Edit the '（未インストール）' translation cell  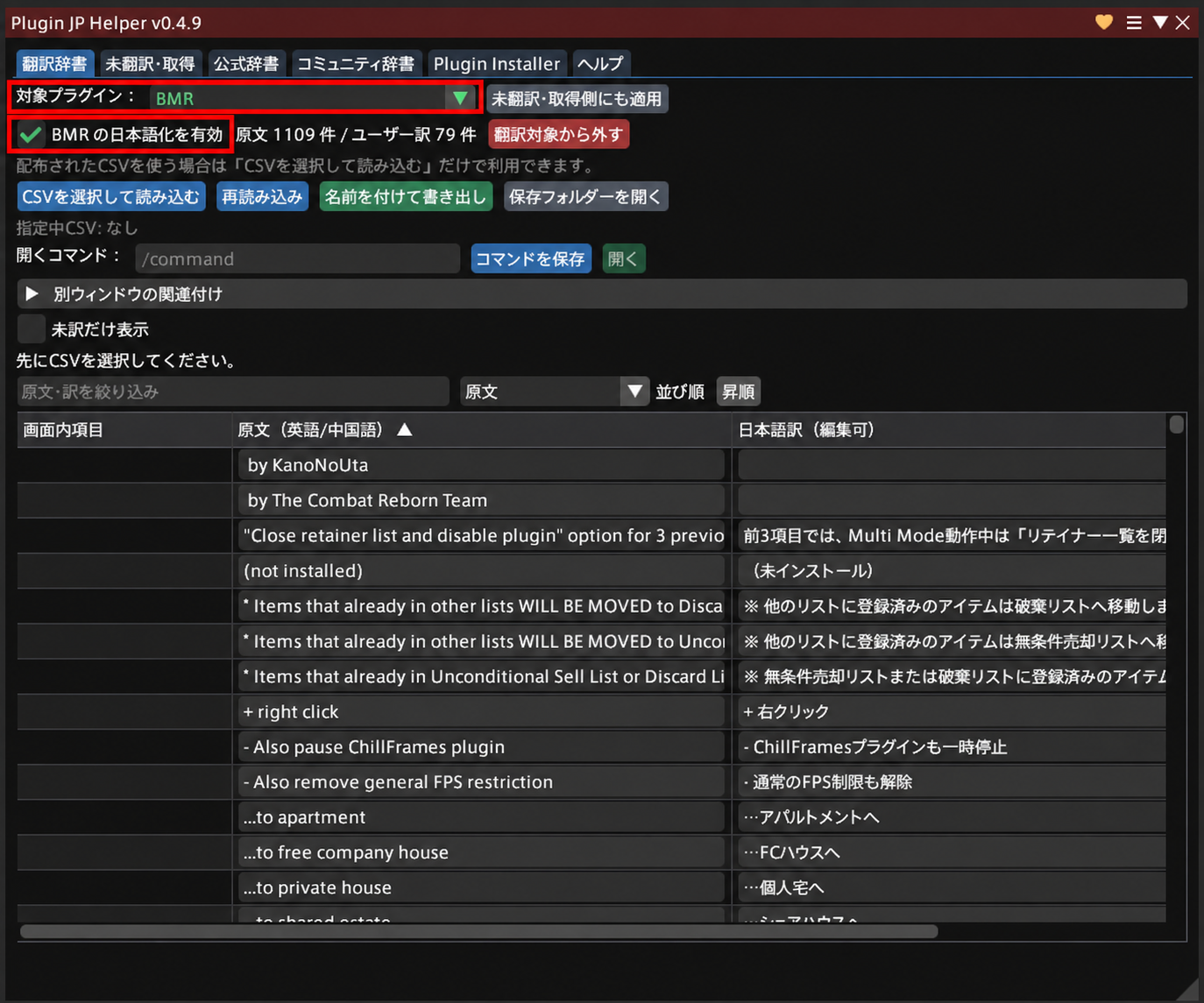[x=952, y=570]
